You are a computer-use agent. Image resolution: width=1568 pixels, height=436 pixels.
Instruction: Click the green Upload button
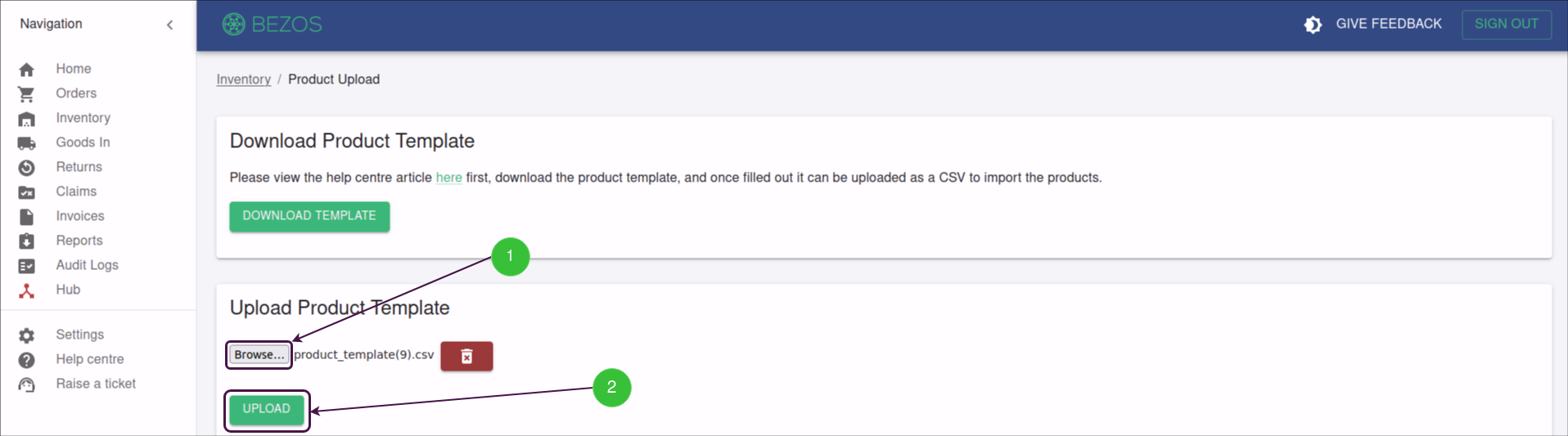(x=266, y=409)
